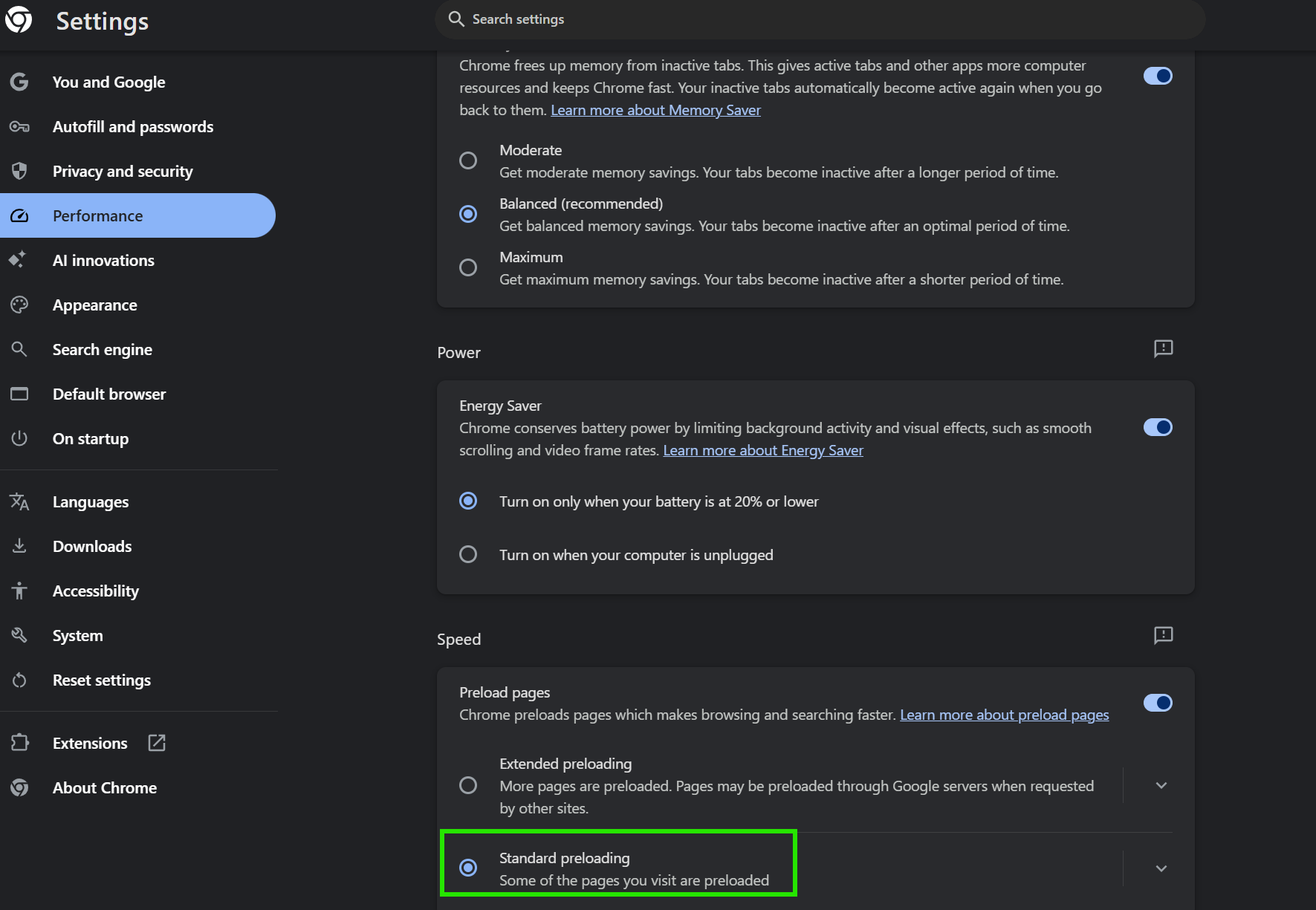
Task: Click the Languages translate icon
Action: [x=19, y=502]
